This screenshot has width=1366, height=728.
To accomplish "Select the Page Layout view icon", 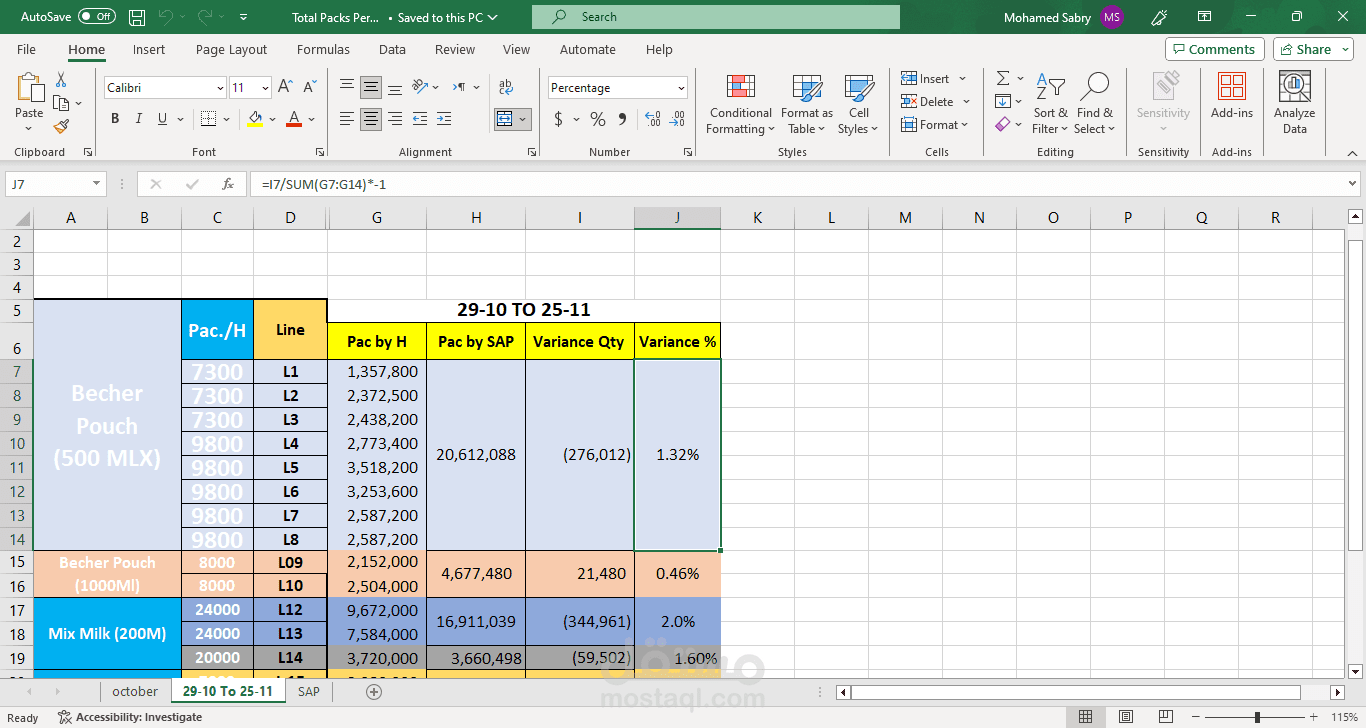I will point(1125,717).
